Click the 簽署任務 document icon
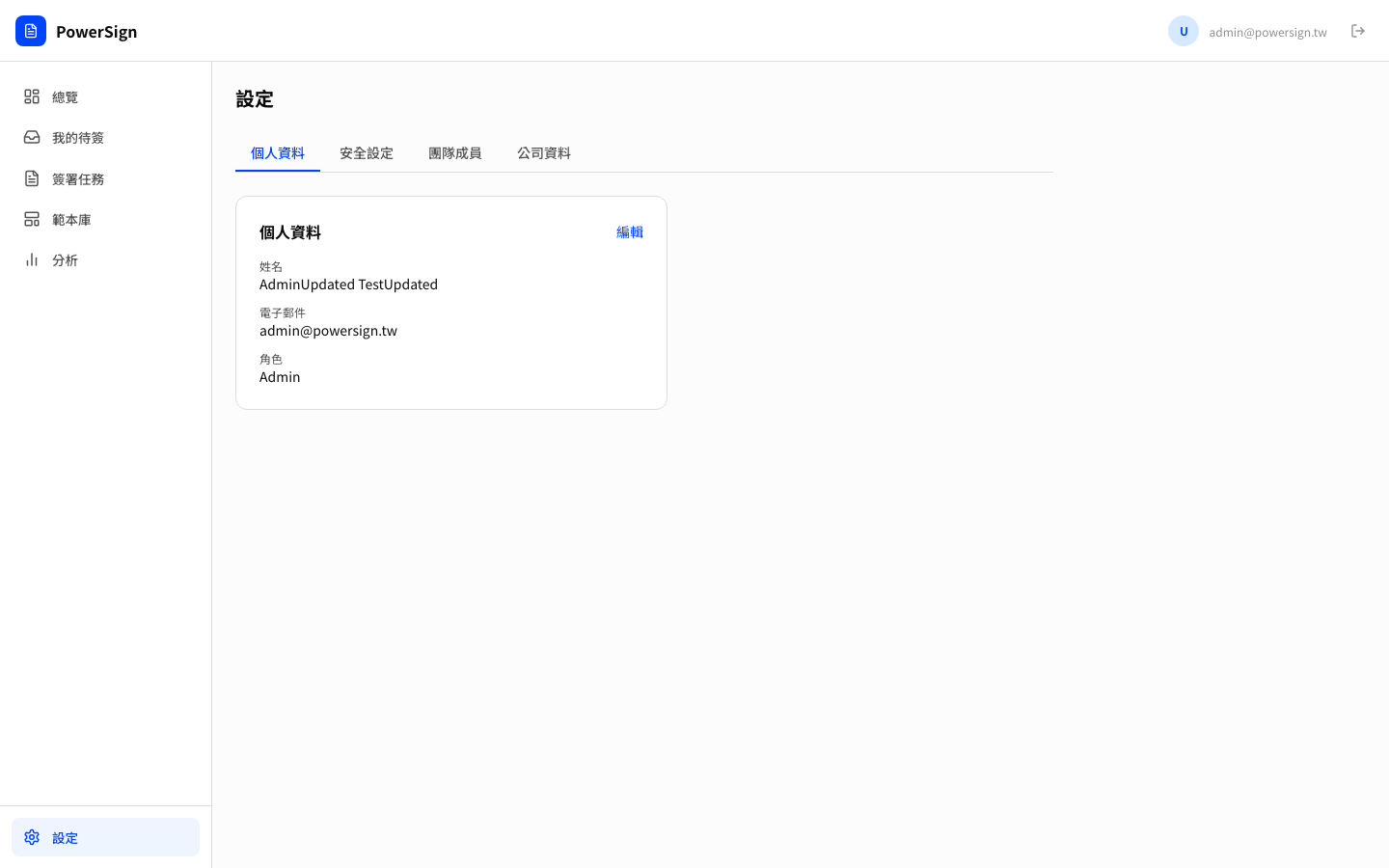The image size is (1389, 868). [x=31, y=178]
